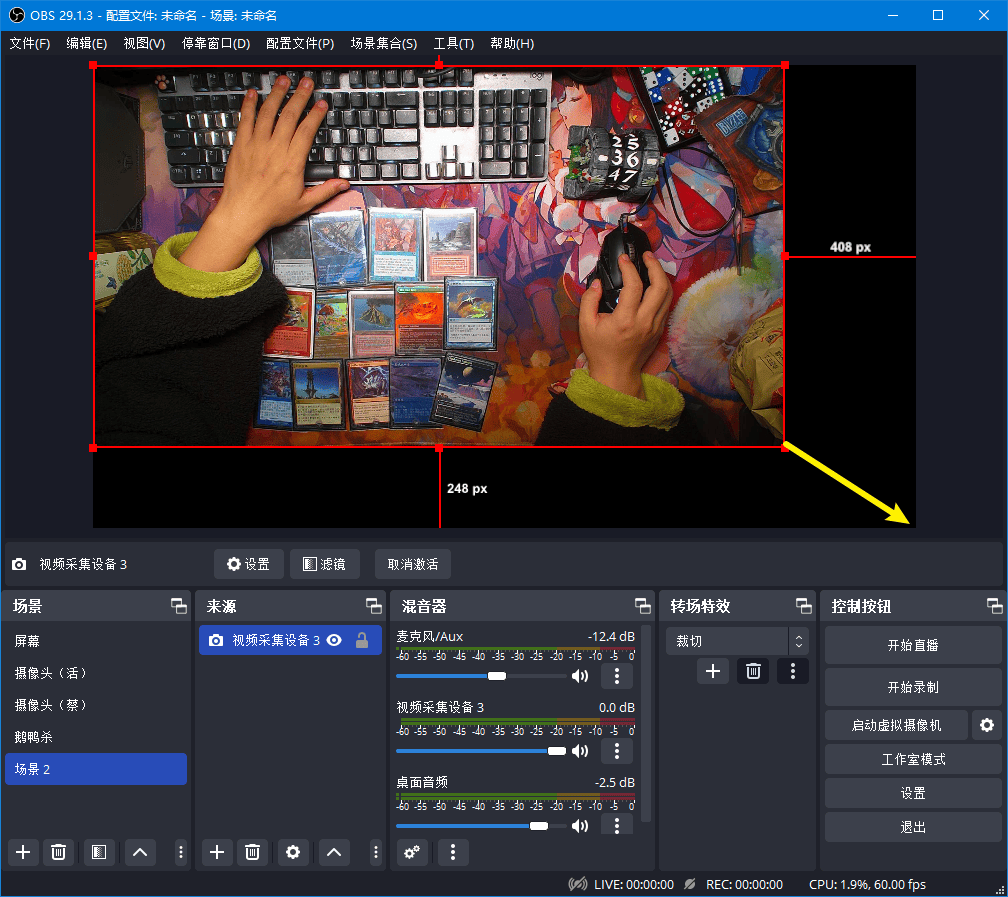Open the 视图(V) menu

pos(144,44)
